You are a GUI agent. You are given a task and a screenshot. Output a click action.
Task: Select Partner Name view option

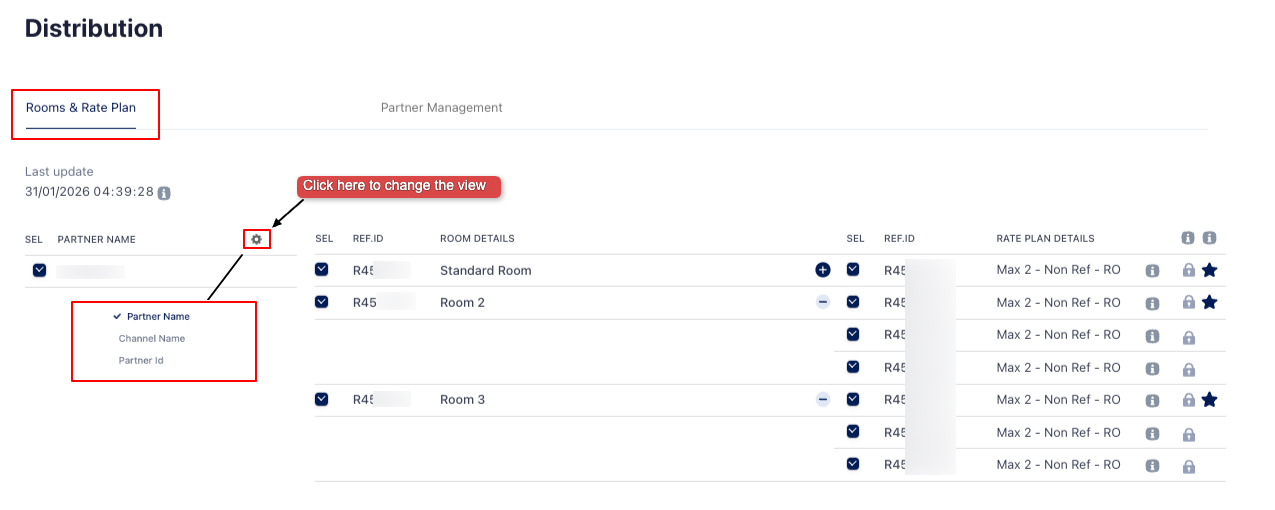point(158,316)
